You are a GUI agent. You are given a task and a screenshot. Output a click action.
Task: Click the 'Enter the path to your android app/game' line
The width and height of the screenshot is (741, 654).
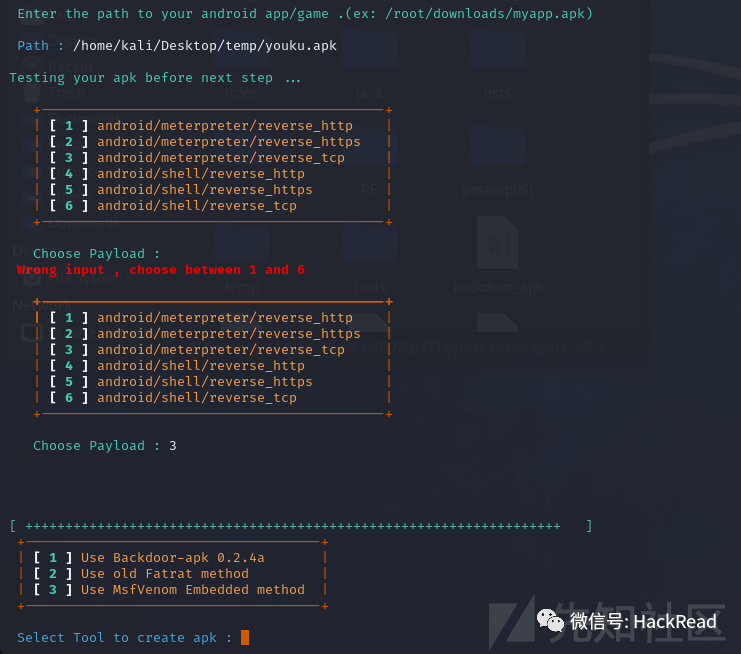pos(305,14)
